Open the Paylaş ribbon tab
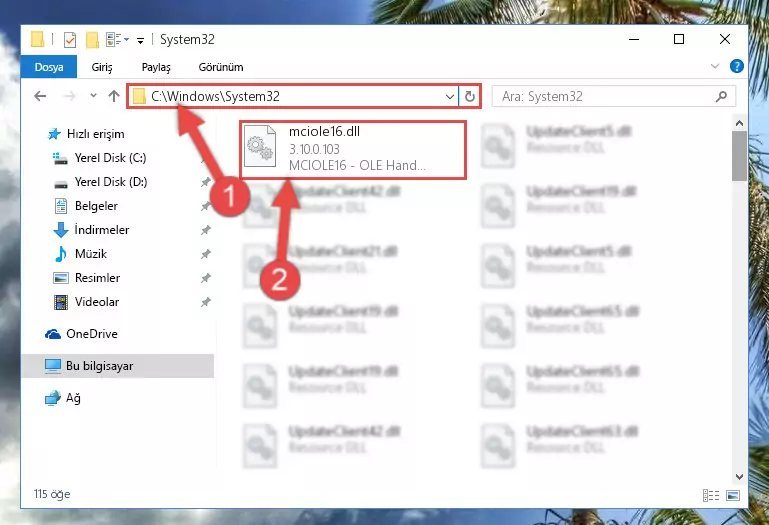Viewport: 769px width, 525px height. click(x=156, y=67)
